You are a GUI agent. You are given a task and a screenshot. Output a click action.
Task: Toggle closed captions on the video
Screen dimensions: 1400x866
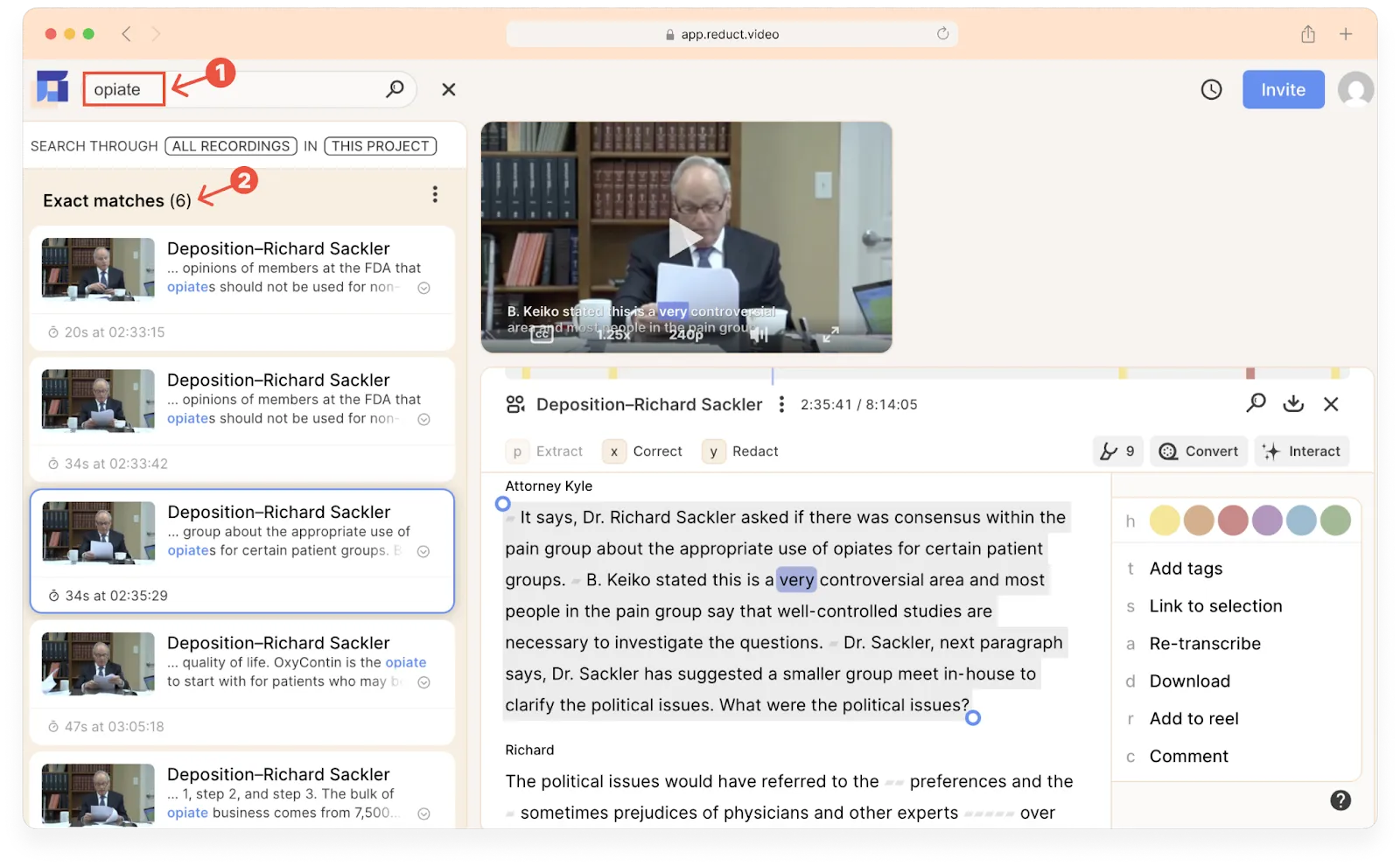pyautogui.click(x=542, y=333)
